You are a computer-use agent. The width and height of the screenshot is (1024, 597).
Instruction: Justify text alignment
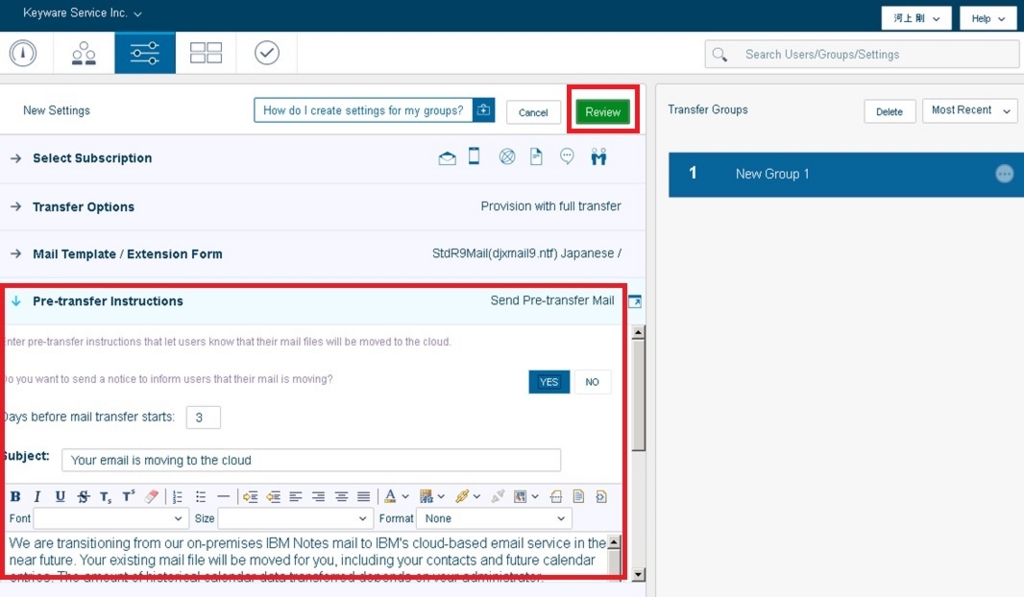coord(364,497)
